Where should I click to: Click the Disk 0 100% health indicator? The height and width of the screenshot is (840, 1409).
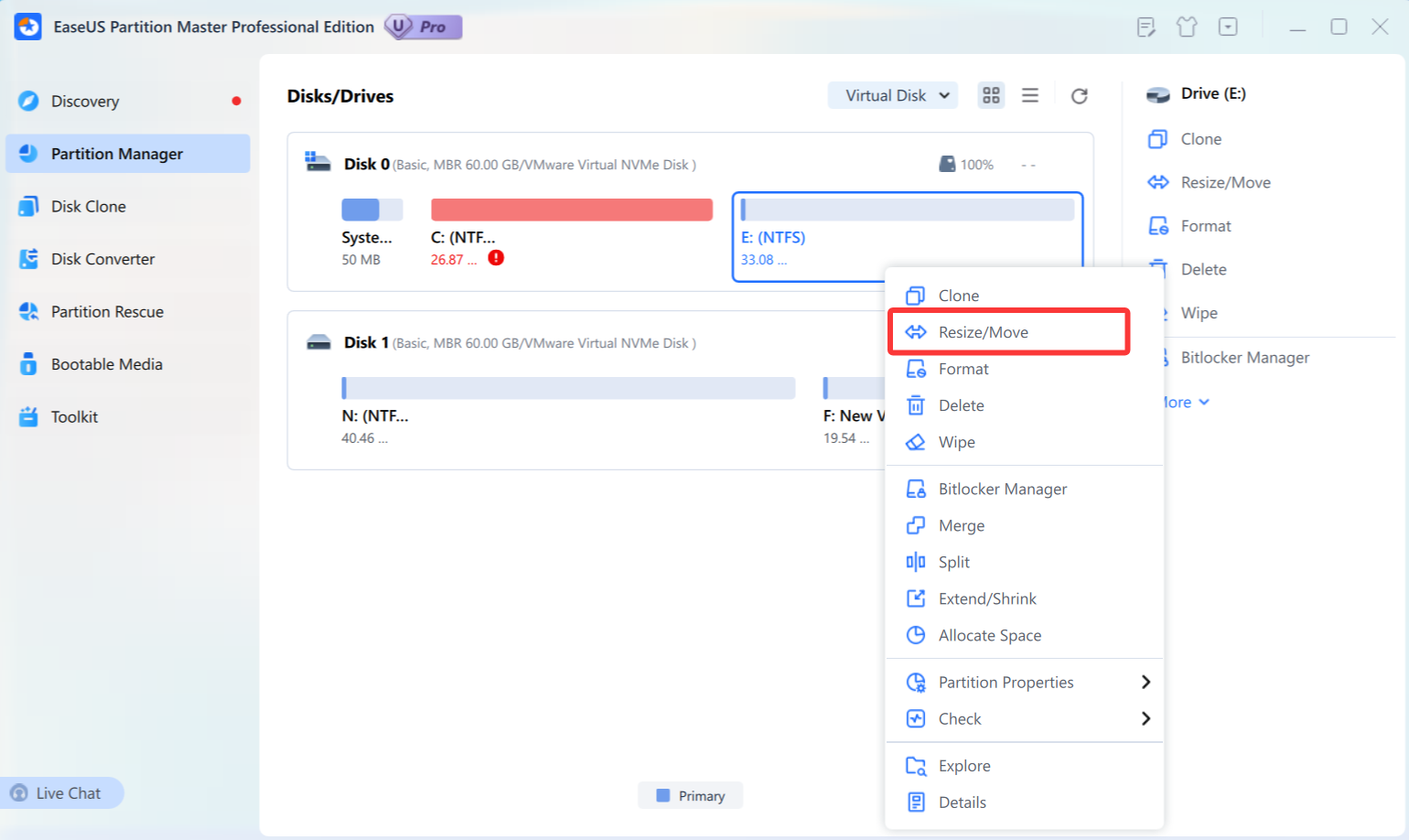coord(966,165)
